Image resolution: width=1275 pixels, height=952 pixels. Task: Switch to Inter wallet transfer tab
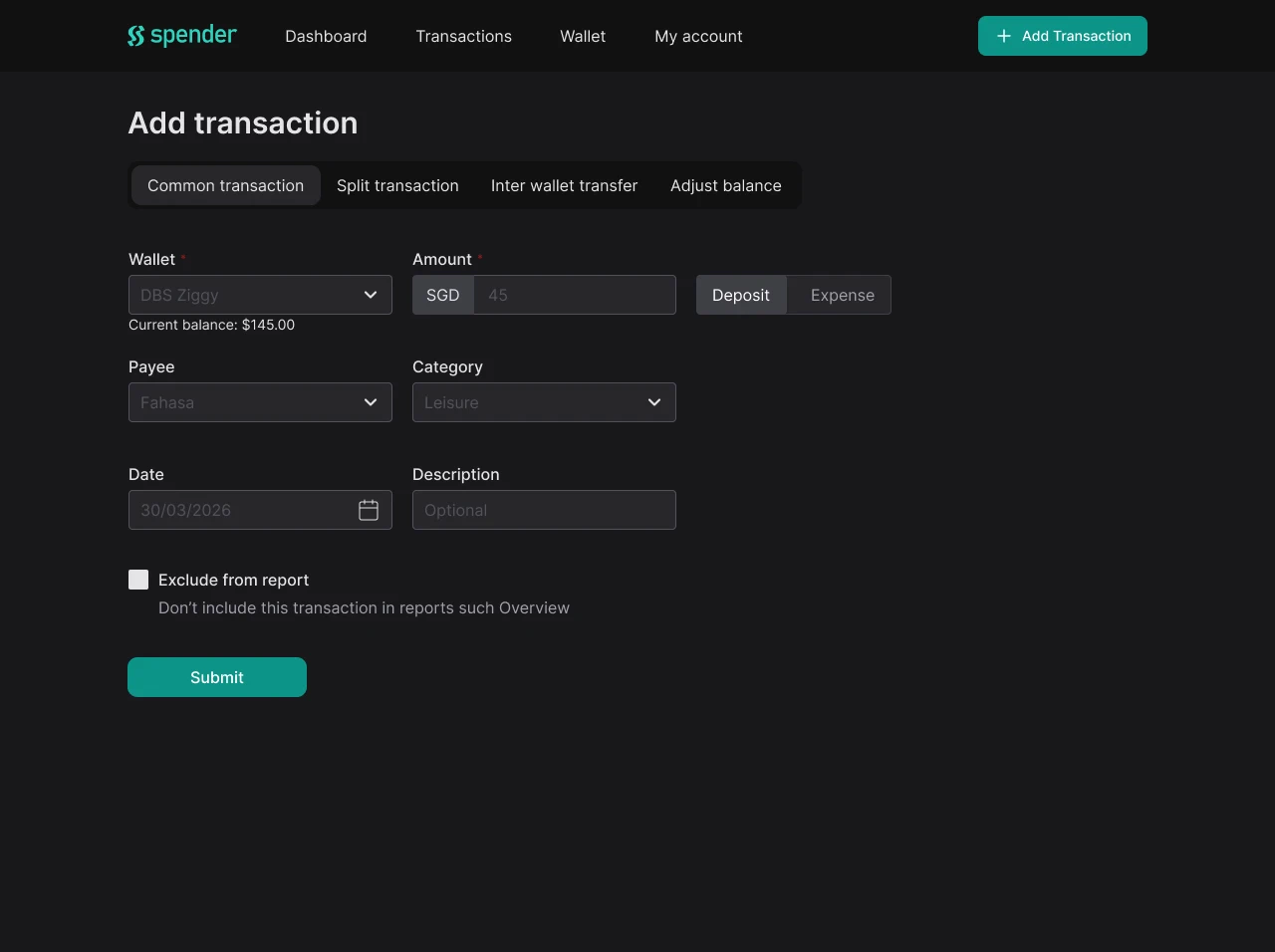(x=564, y=185)
